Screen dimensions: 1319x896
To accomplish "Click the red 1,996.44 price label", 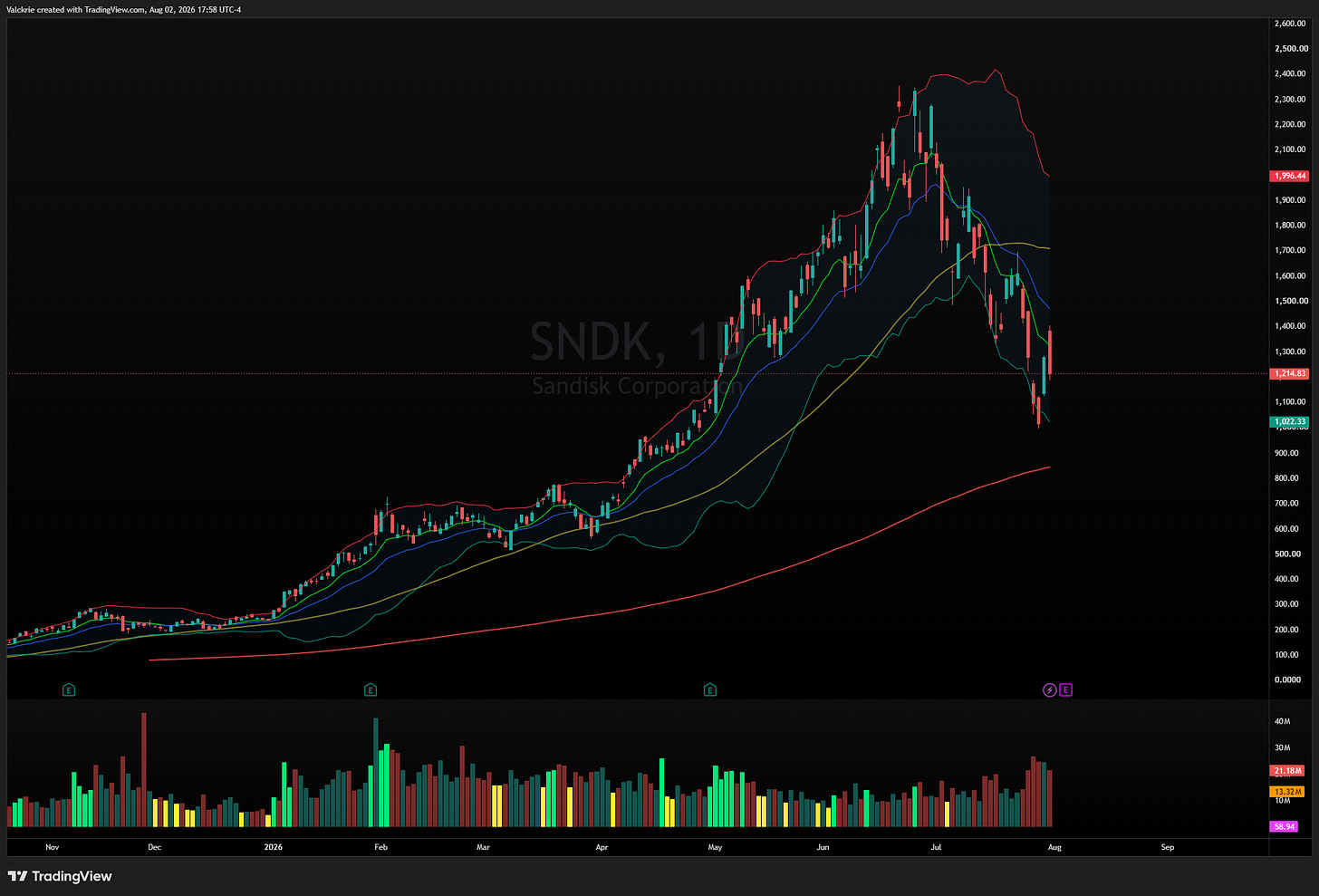I will pos(1289,176).
